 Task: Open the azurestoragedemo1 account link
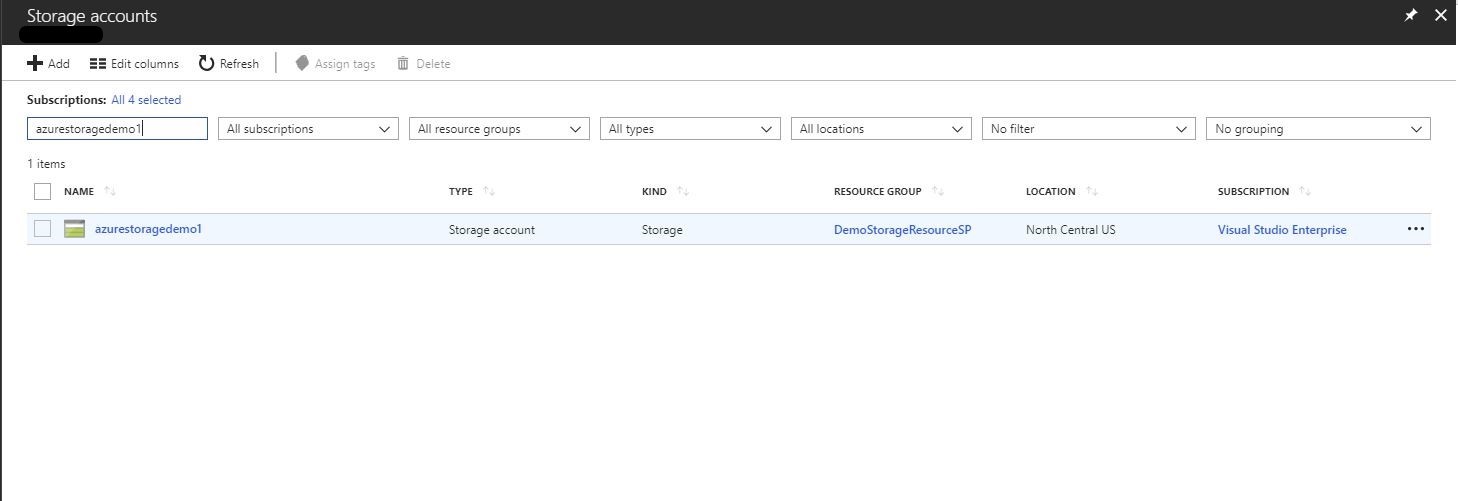coord(148,229)
